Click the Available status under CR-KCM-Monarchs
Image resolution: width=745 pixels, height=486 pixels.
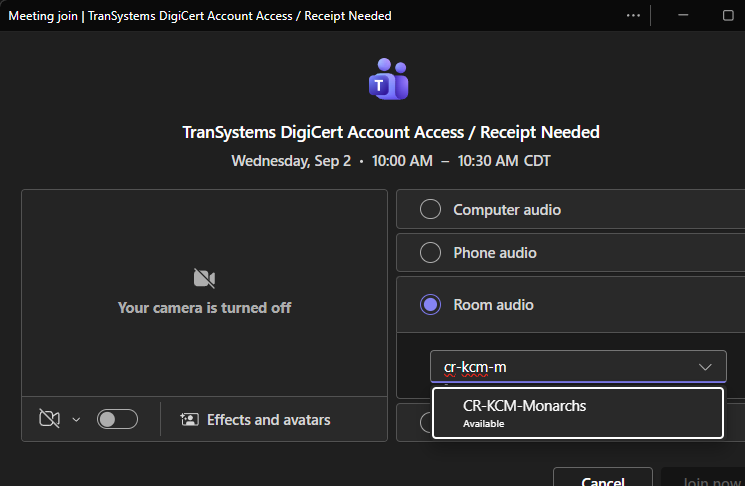484,424
